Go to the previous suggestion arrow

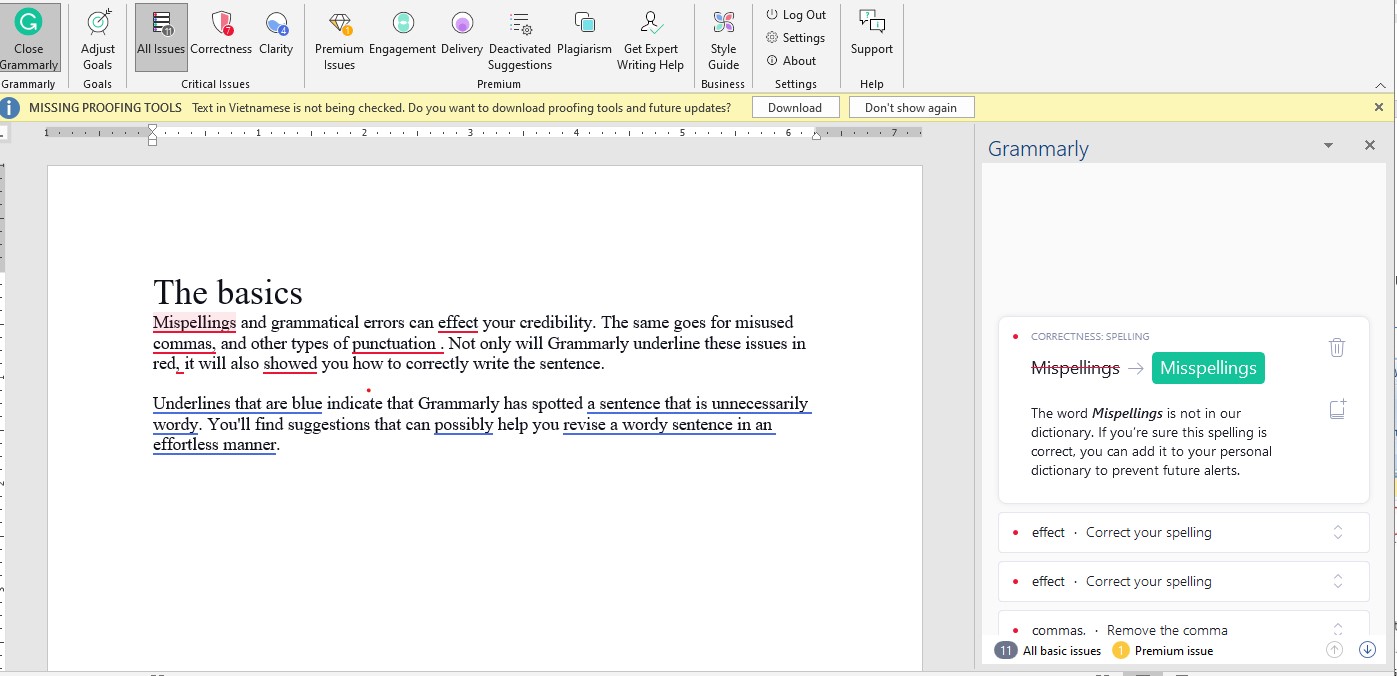point(1334,650)
